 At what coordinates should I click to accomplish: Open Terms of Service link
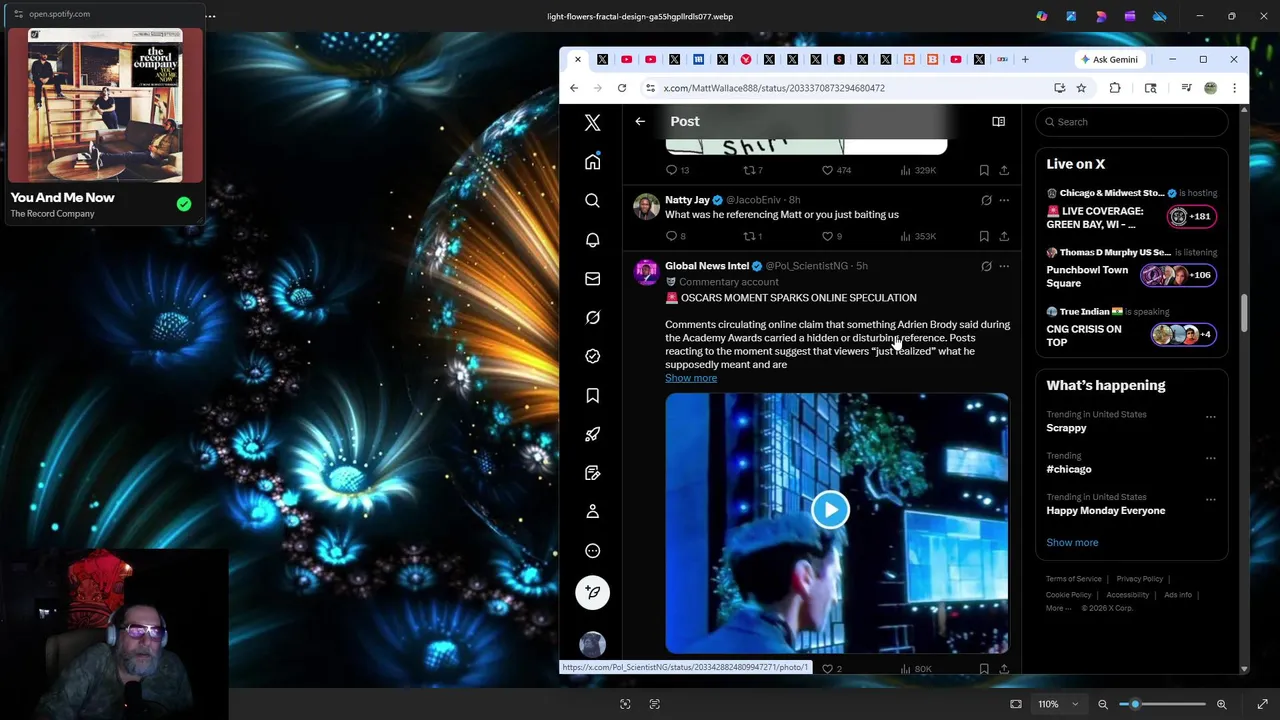click(1073, 579)
